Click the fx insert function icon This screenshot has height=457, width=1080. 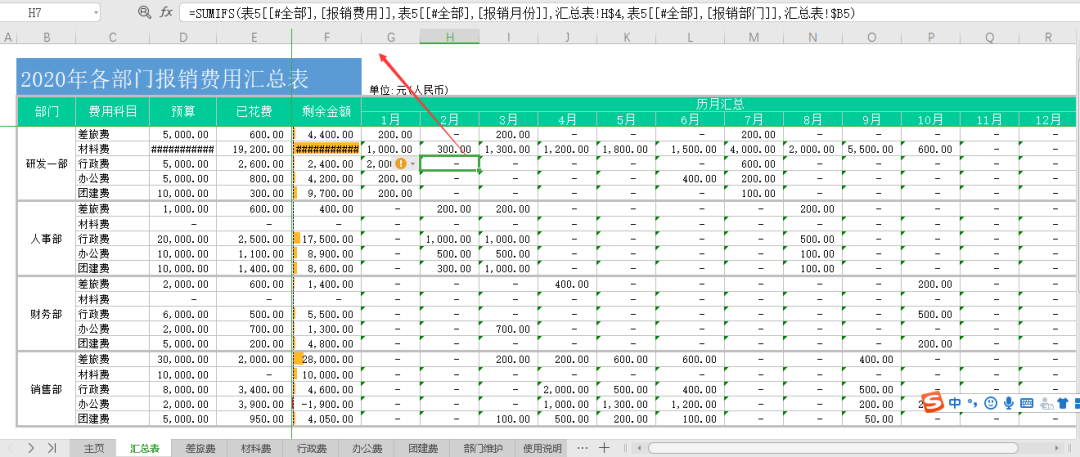(x=166, y=12)
